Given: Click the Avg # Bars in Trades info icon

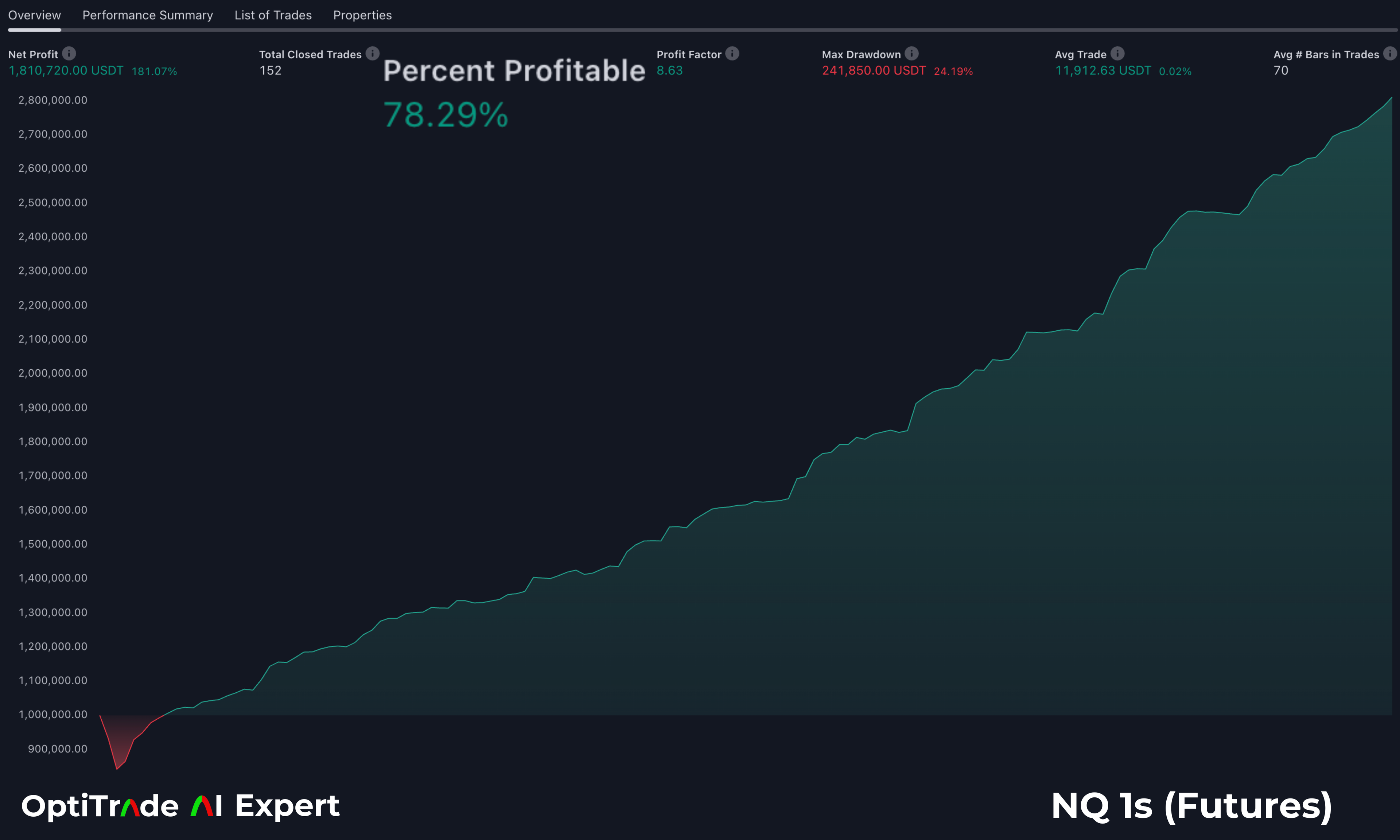Looking at the screenshot, I should [1391, 53].
